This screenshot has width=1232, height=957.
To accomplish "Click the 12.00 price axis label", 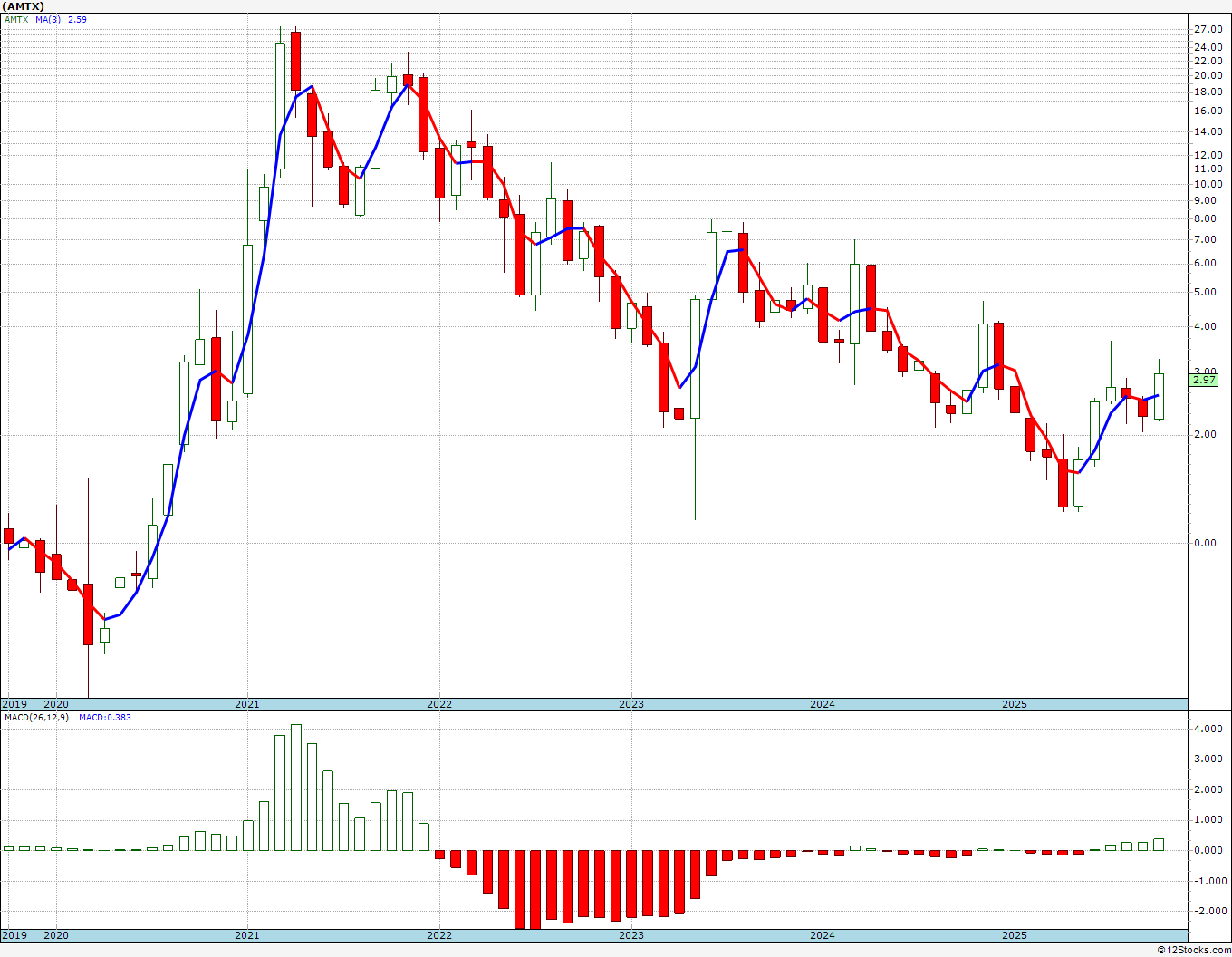I will (x=1208, y=156).
